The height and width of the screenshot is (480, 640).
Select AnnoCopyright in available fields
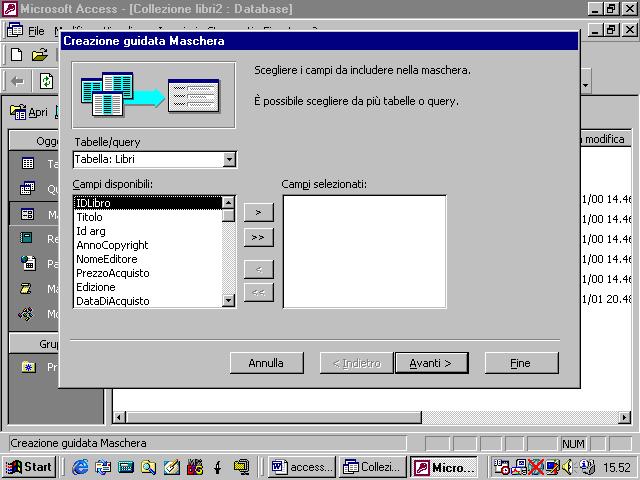(148, 245)
